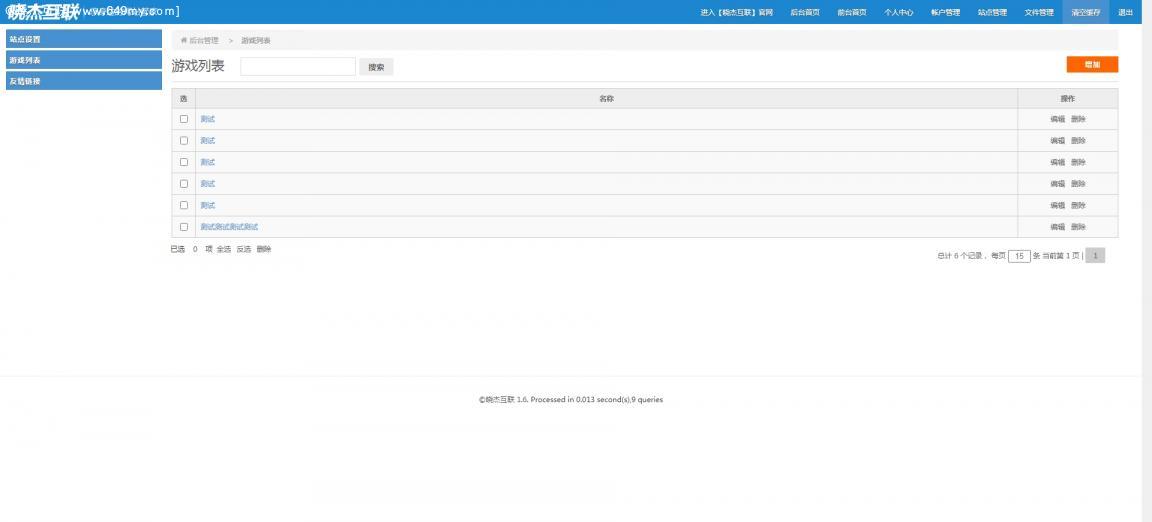This screenshot has height=522, width=1152.
Task: Tick the checkbox in the second 测试 row
Action: [184, 140]
